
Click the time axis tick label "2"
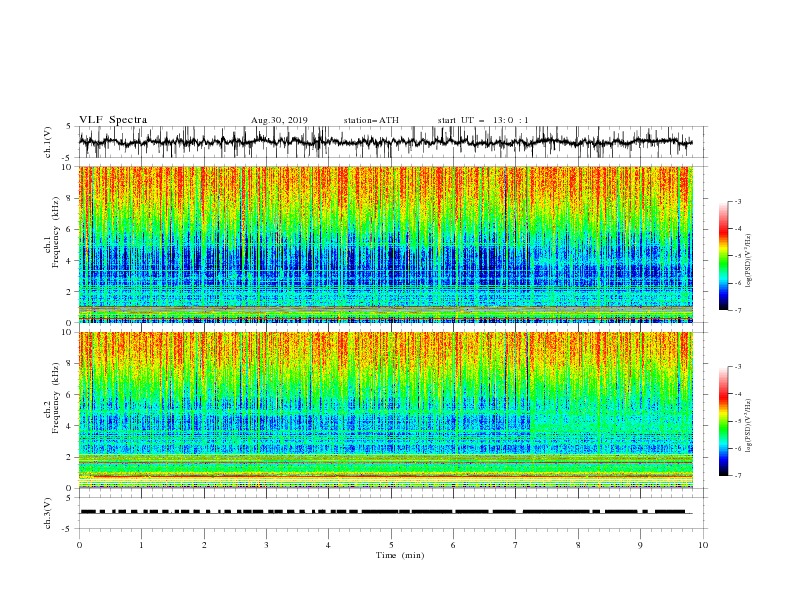(x=204, y=545)
